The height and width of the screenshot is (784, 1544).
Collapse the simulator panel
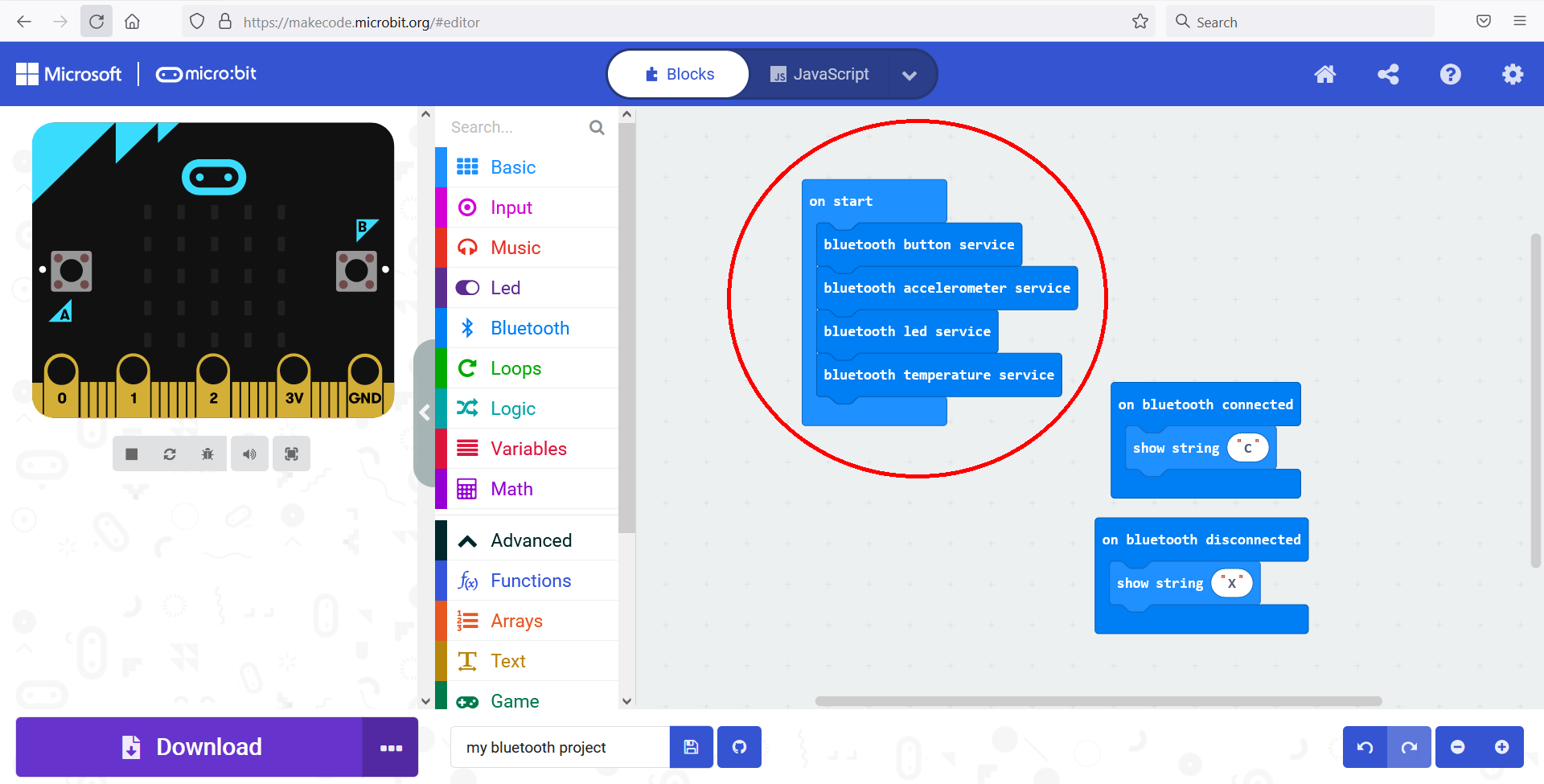point(425,413)
